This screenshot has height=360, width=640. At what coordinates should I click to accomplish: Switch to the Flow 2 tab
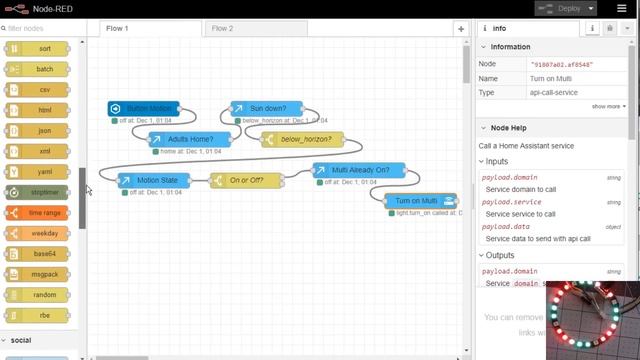point(256,29)
